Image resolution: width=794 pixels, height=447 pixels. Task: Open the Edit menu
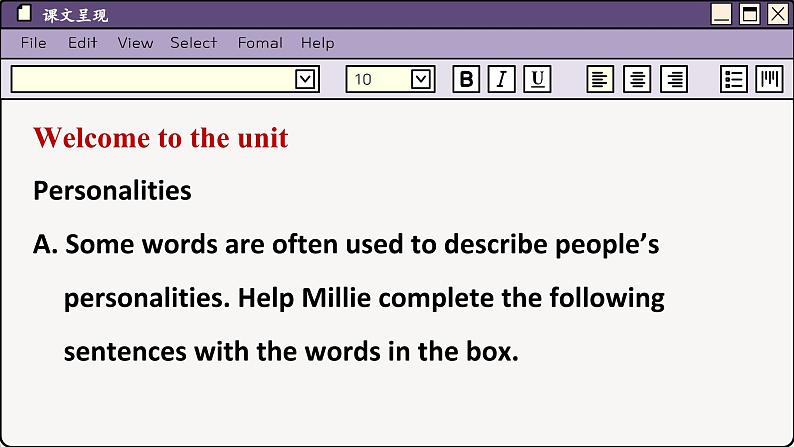83,43
